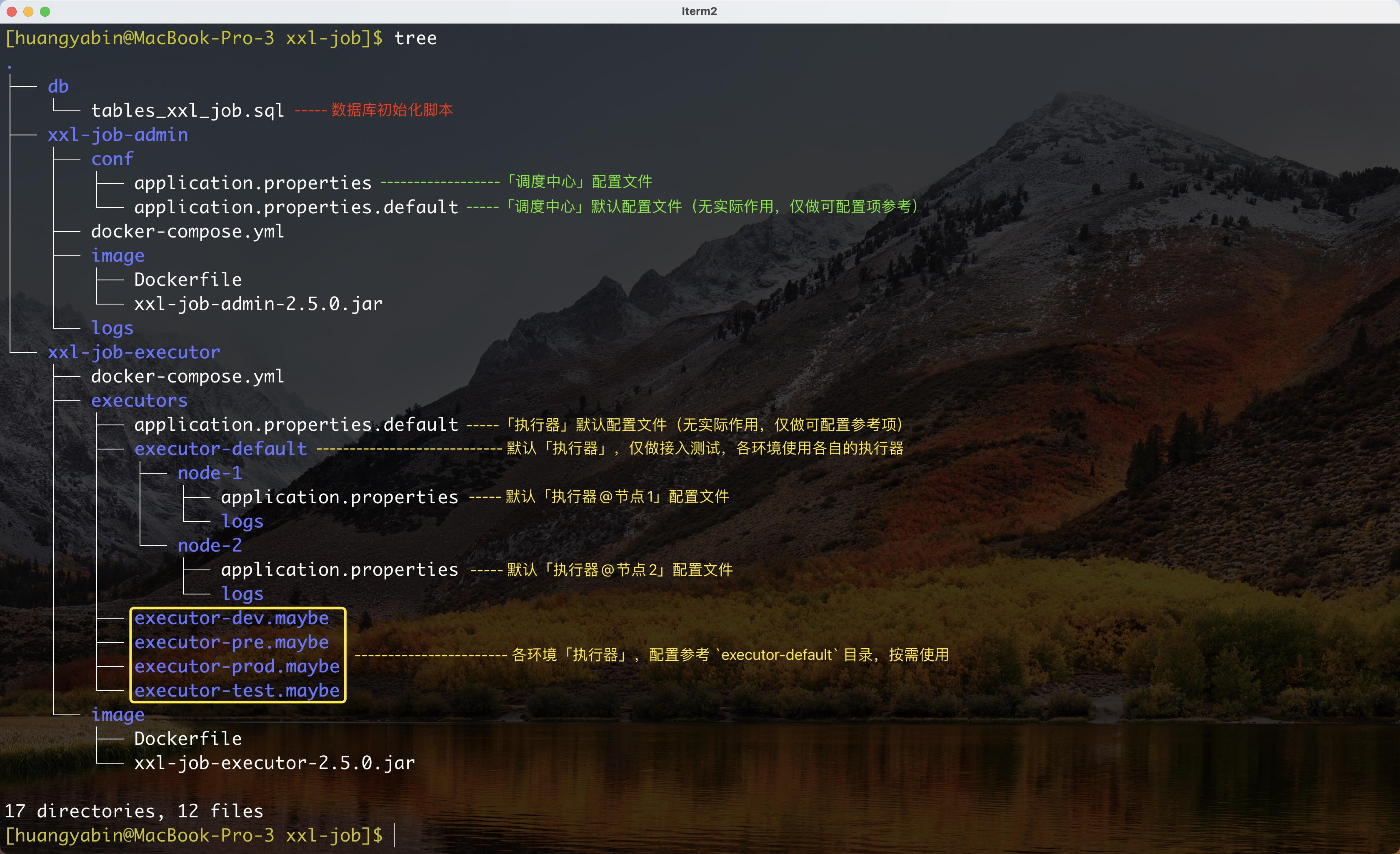Screen dimensions: 1400x854
Task: Click executor-test.maybe directory entry
Action: [237, 691]
